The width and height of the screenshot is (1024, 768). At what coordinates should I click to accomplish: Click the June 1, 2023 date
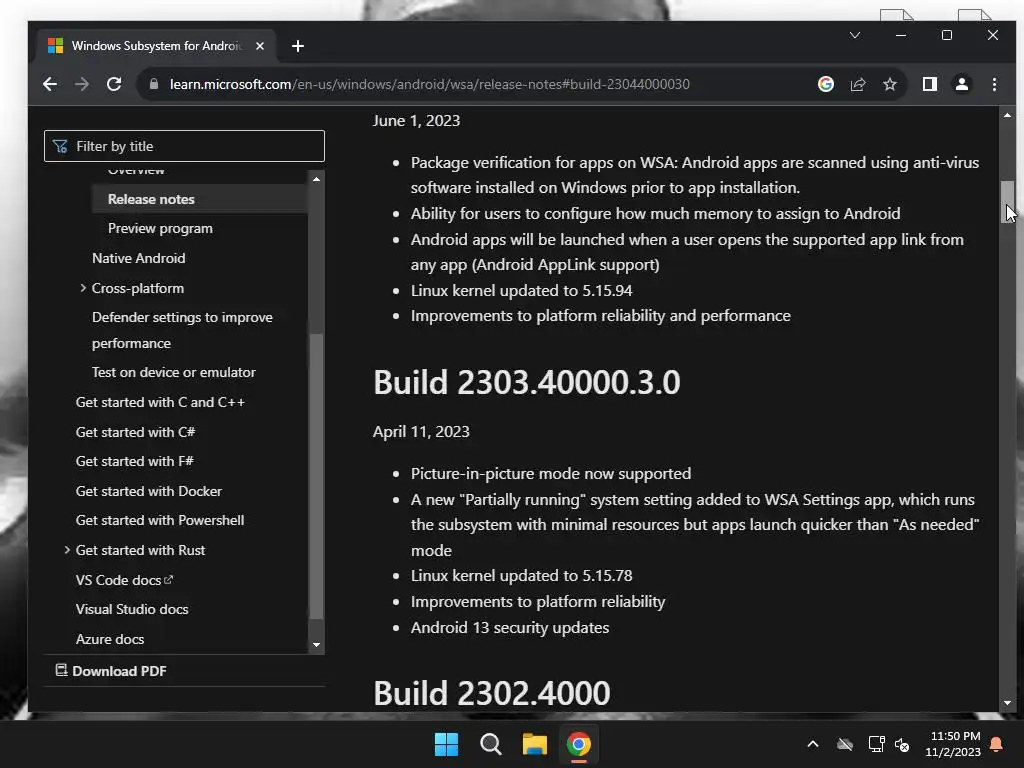click(417, 121)
